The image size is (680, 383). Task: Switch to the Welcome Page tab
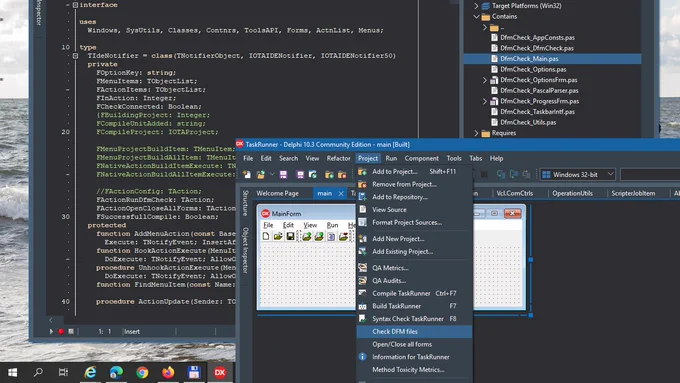pyautogui.click(x=278, y=193)
